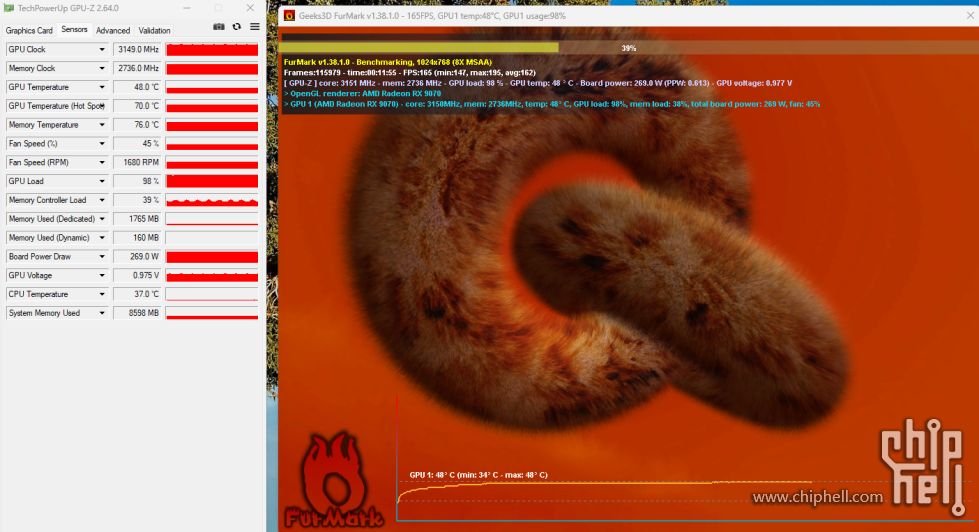The width and height of the screenshot is (979, 532).
Task: Open the Advanced tab
Action: click(113, 30)
